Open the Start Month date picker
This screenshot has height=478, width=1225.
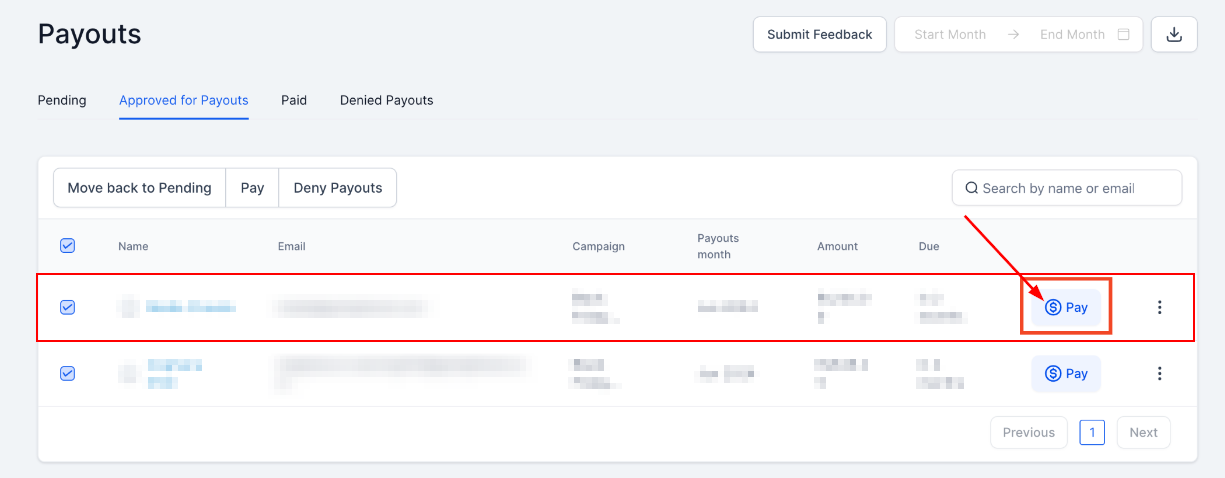tap(950, 34)
